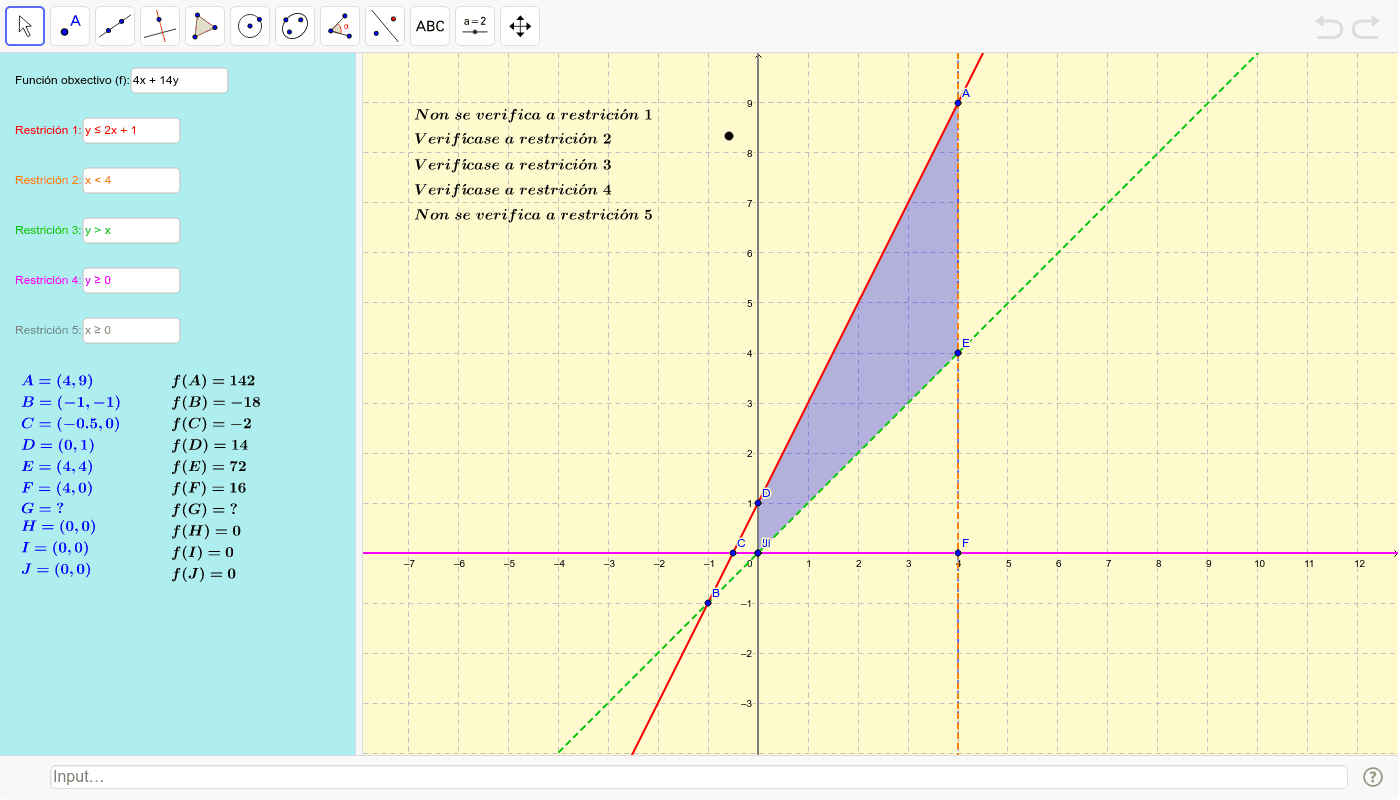Click the free black test point
This screenshot has width=1400, height=800.
[729, 135]
